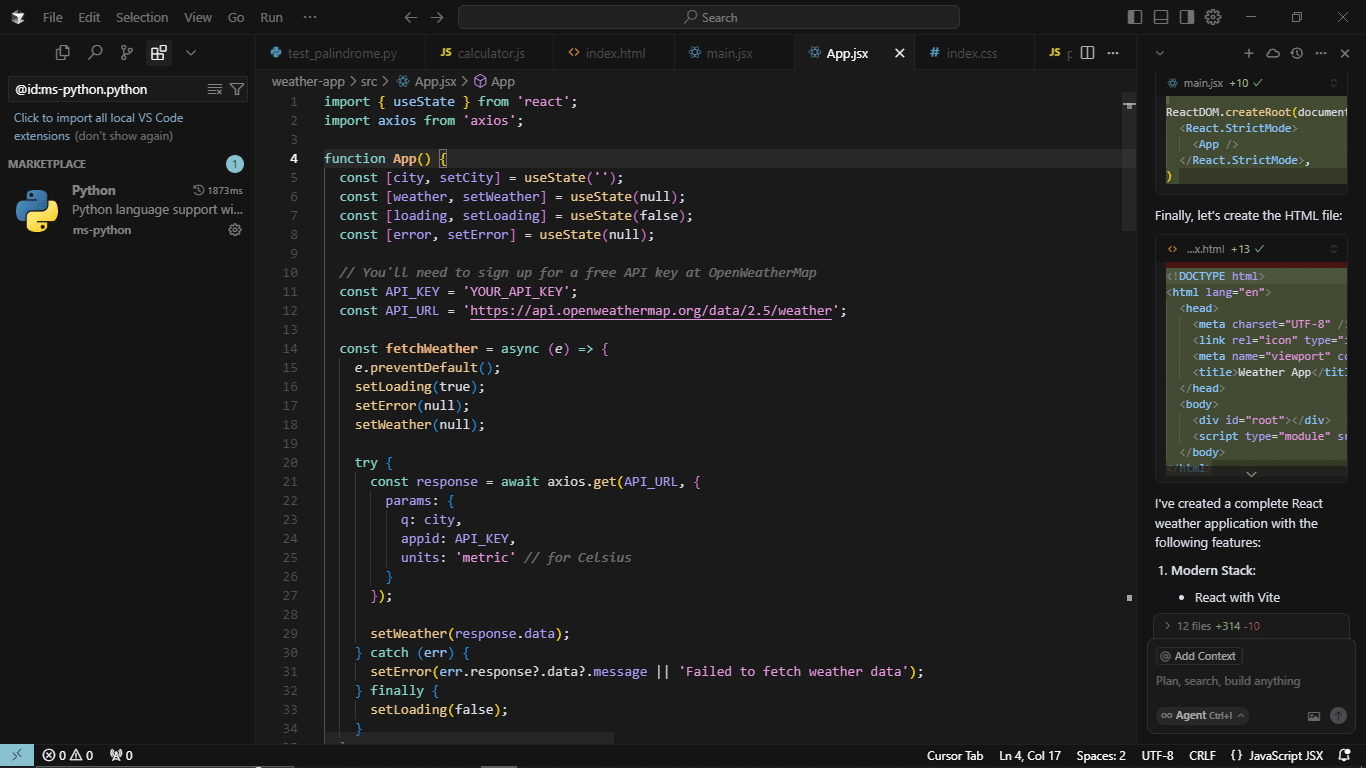Open editor more actions ellipsis
1366x768 pixels.
(1115, 52)
